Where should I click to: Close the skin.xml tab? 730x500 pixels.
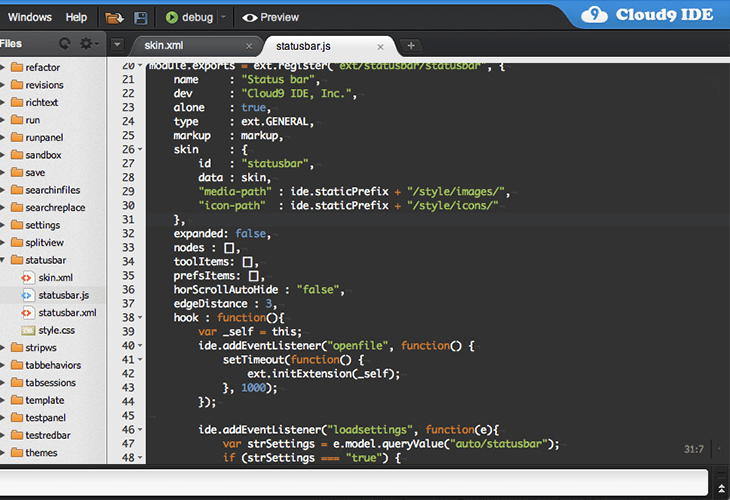pyautogui.click(x=249, y=46)
